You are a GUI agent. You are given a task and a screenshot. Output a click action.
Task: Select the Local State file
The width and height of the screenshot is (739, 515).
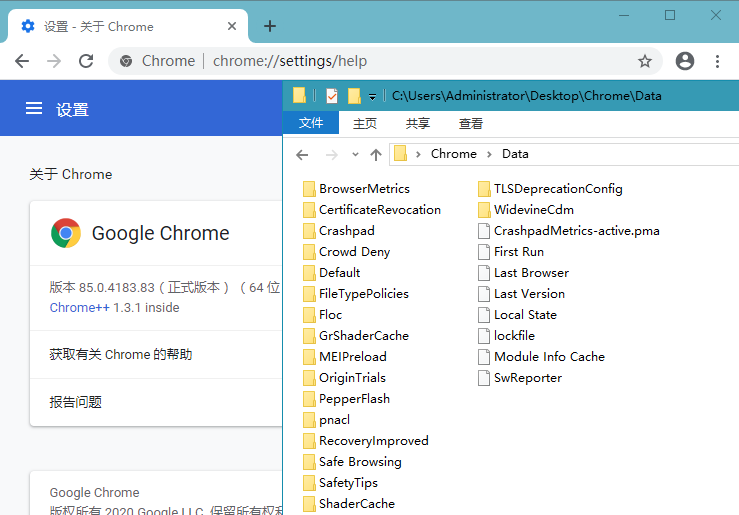517,315
